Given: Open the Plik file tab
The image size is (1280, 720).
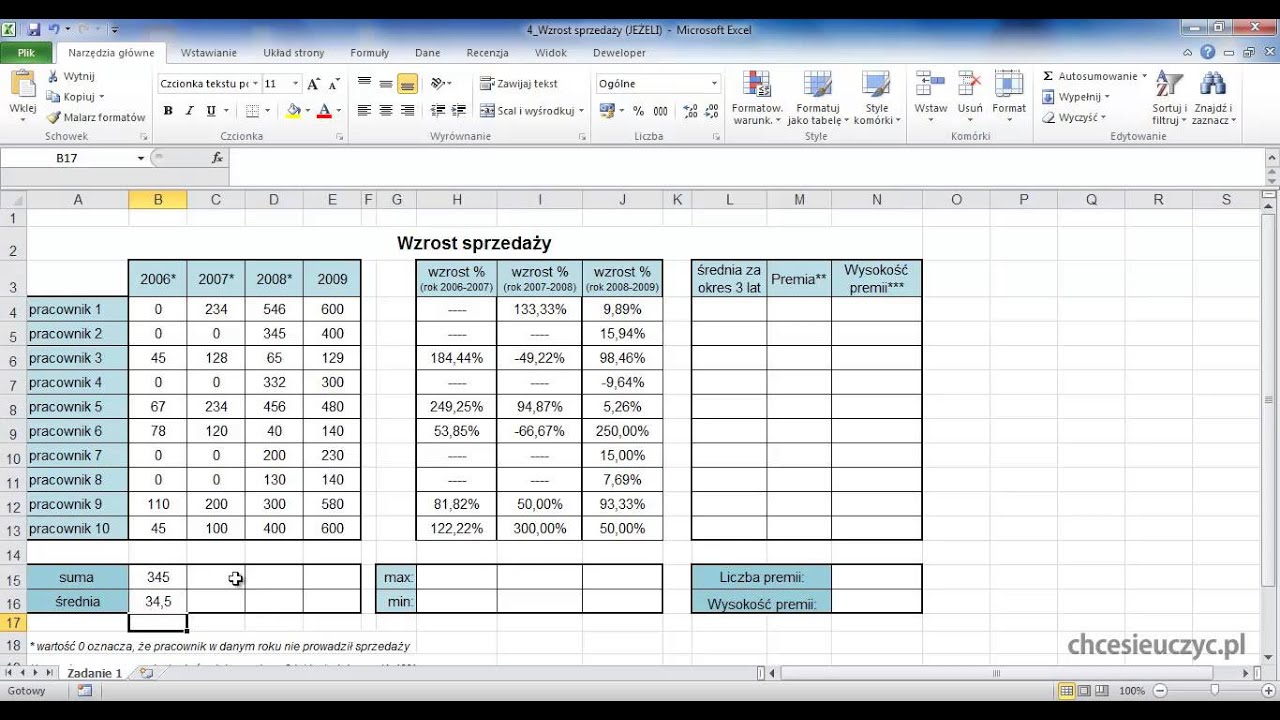Looking at the screenshot, I should [x=27, y=53].
